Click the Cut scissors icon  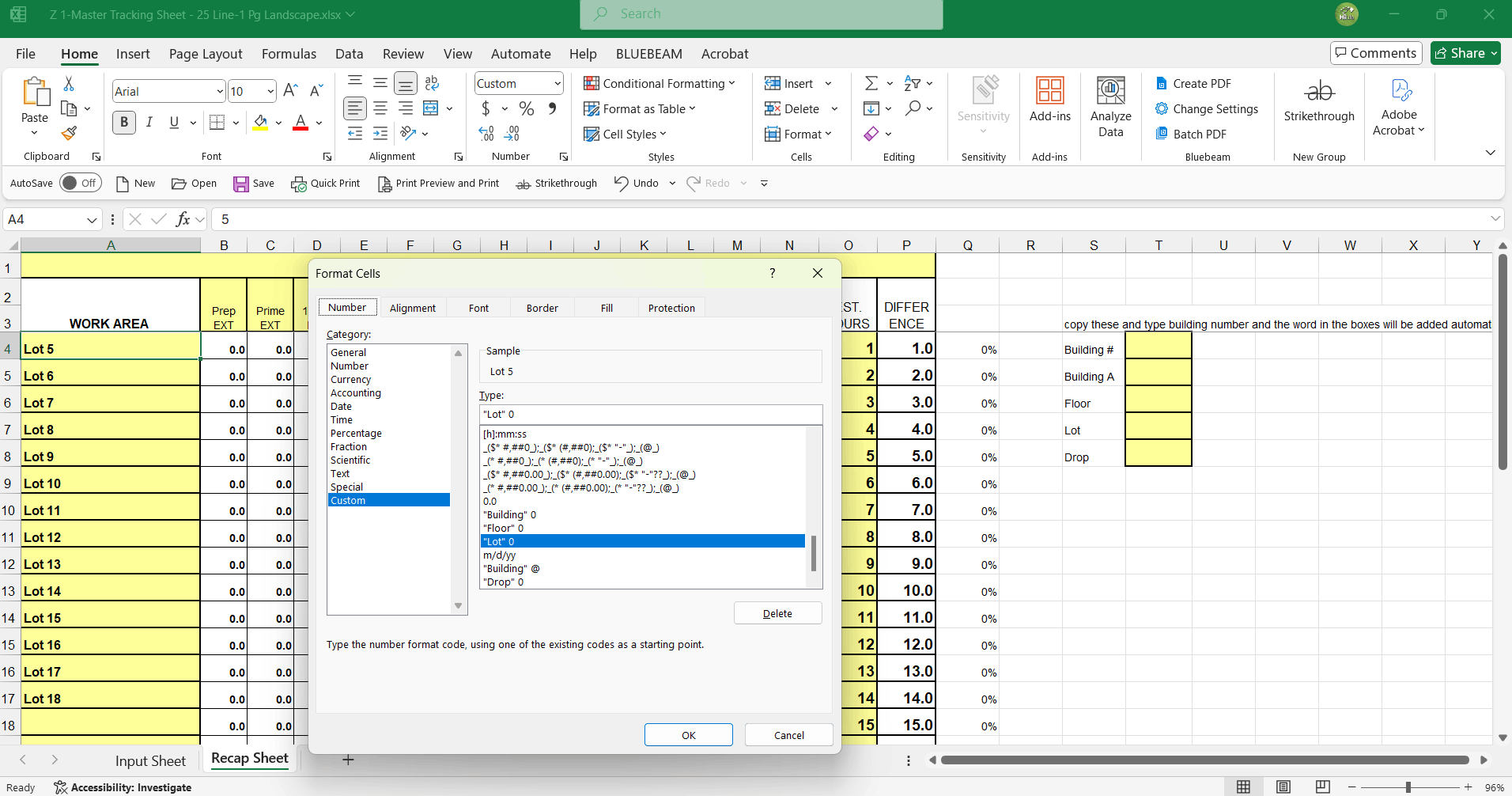pos(69,83)
